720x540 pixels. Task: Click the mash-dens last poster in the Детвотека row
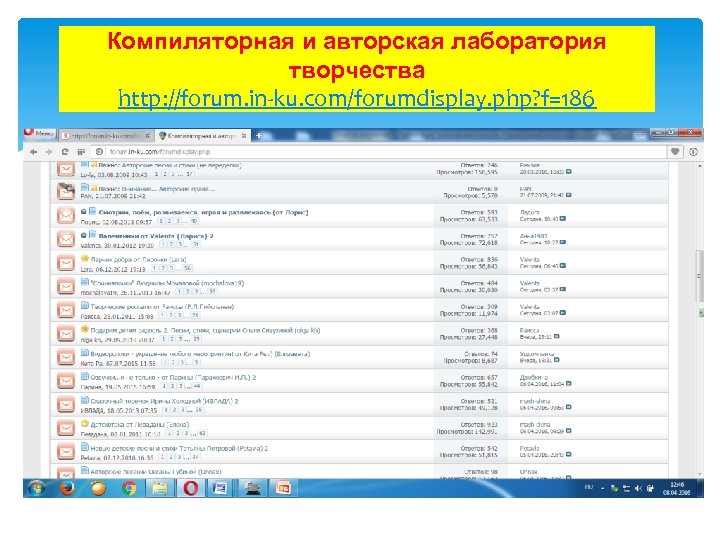(534, 425)
